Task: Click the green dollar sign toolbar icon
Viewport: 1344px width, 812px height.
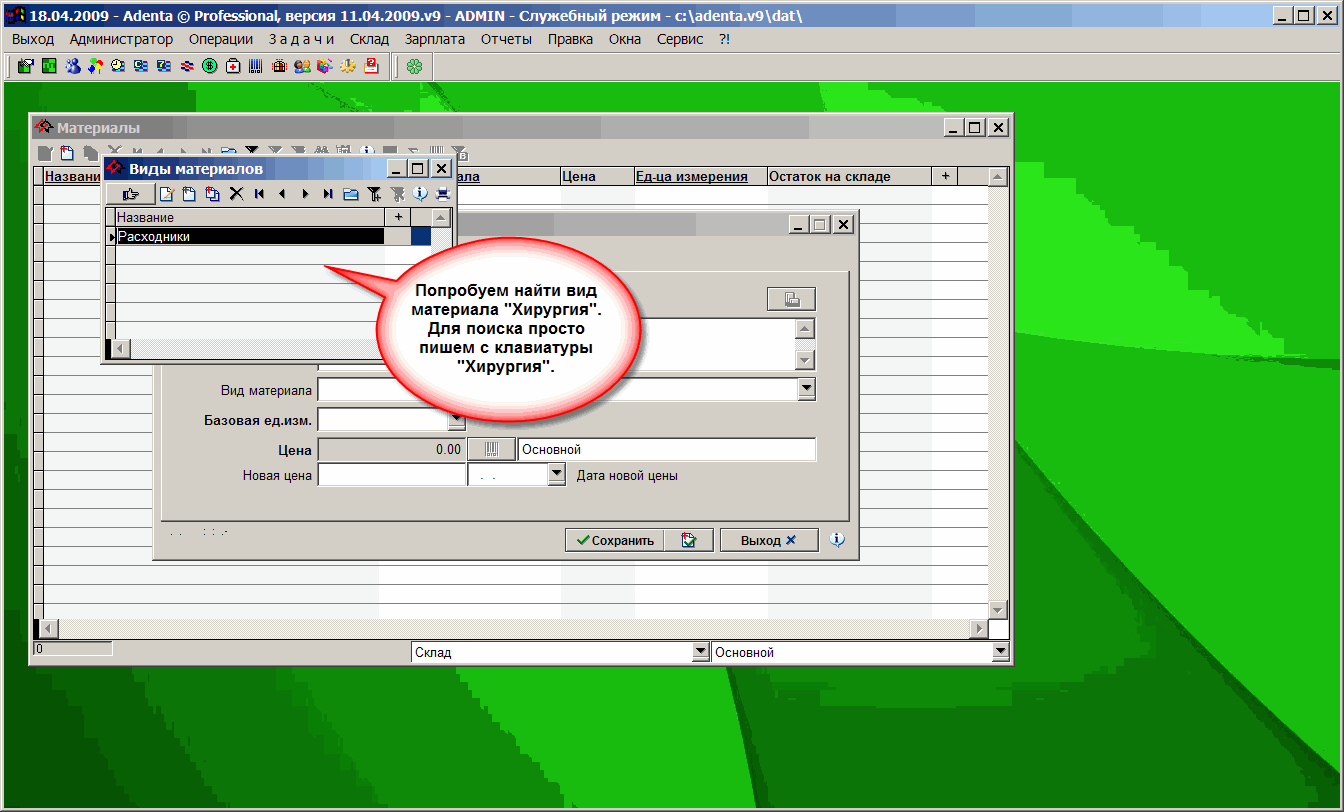Action: [x=210, y=67]
